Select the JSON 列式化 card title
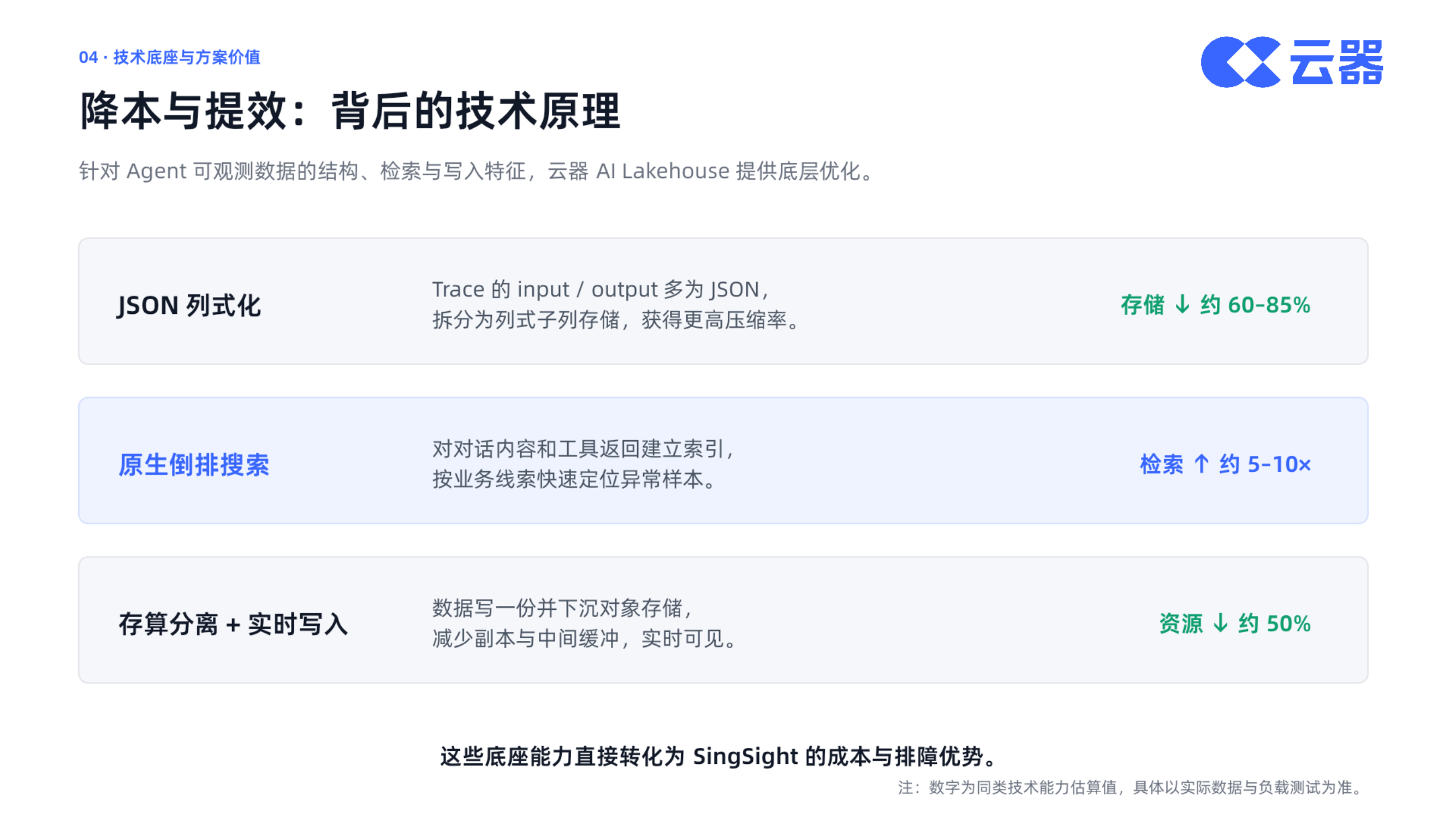This screenshot has width=1456, height=819. pyautogui.click(x=189, y=306)
